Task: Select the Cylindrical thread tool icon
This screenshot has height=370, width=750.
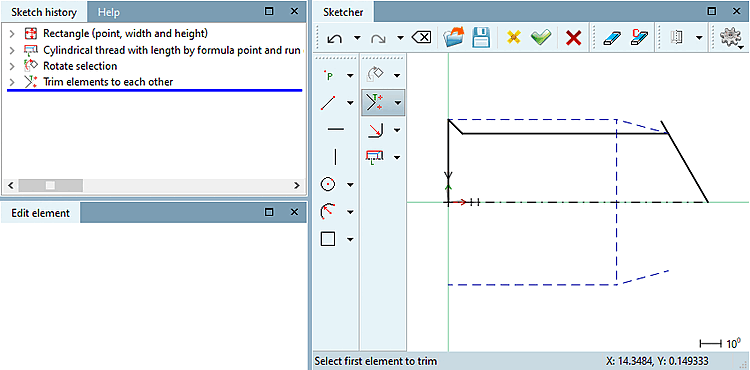Action: coord(375,157)
